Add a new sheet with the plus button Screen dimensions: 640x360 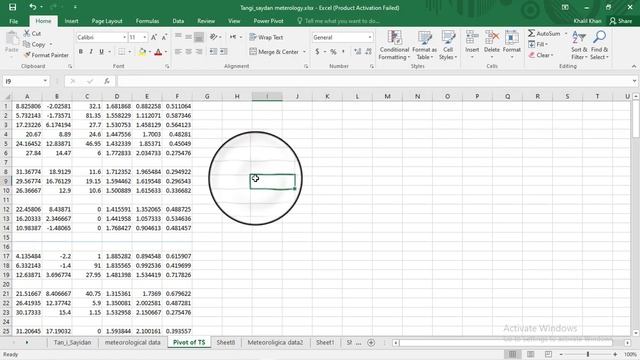(371, 342)
